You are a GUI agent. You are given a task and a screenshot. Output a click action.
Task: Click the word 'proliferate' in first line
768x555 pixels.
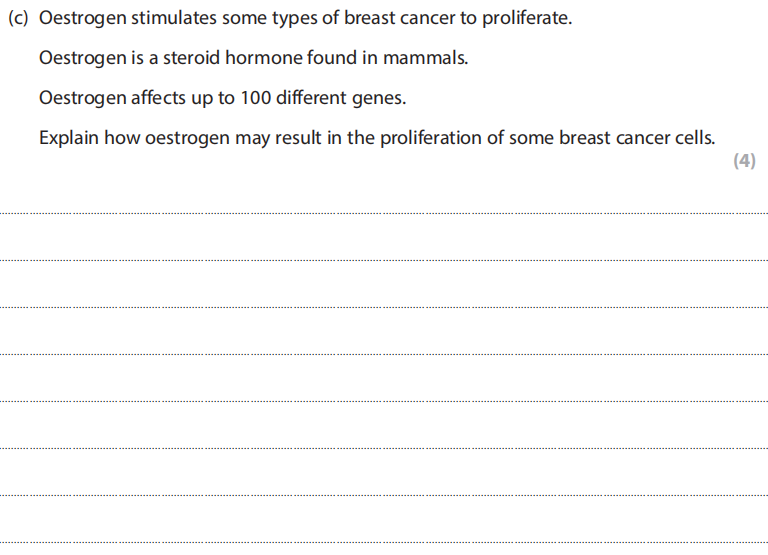point(526,19)
